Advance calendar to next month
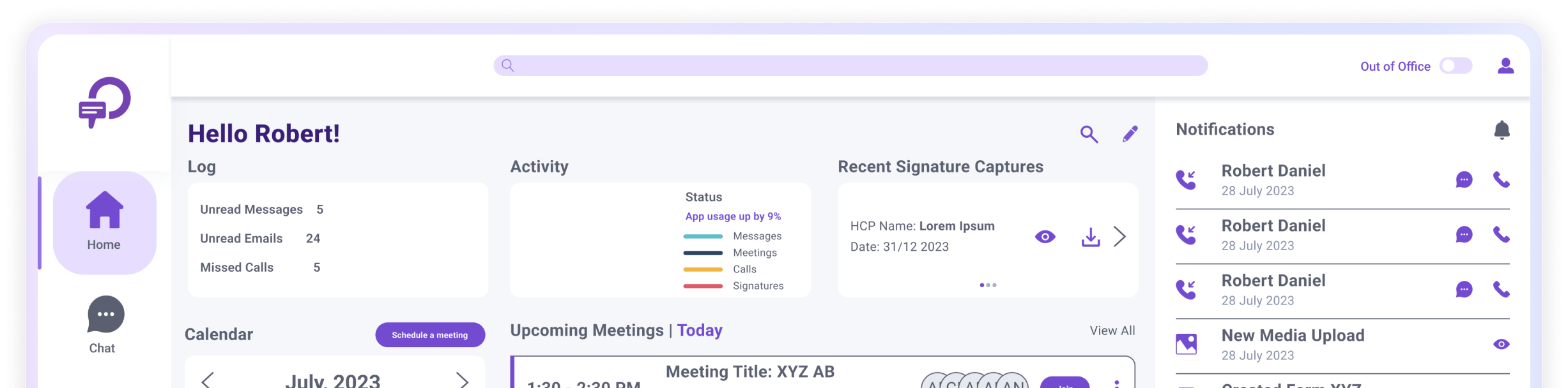The image size is (1568, 388). pos(462,380)
